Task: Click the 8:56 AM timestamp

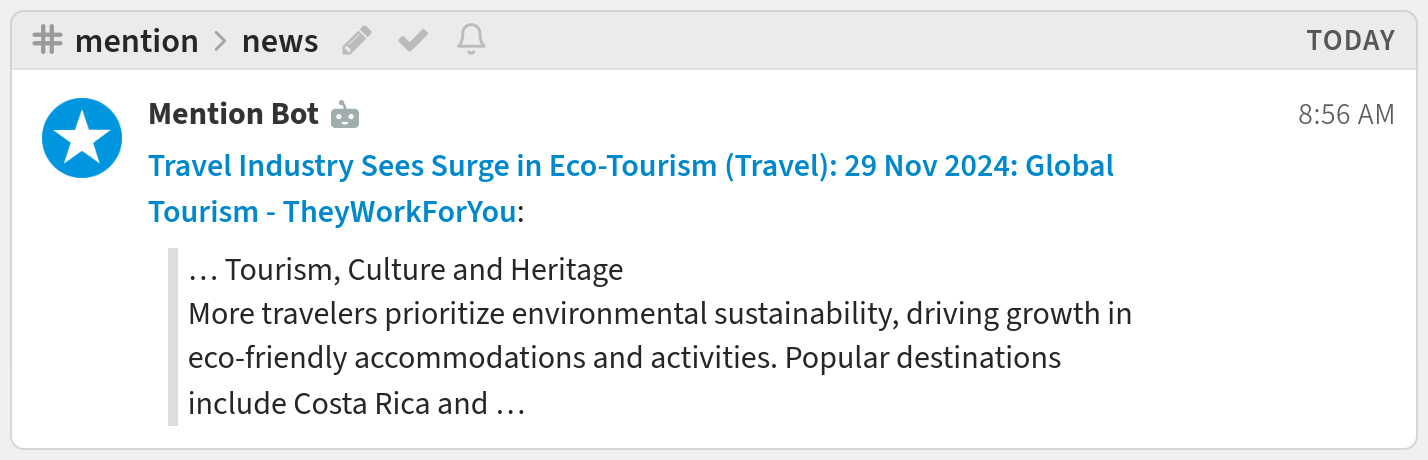Action: 1346,115
